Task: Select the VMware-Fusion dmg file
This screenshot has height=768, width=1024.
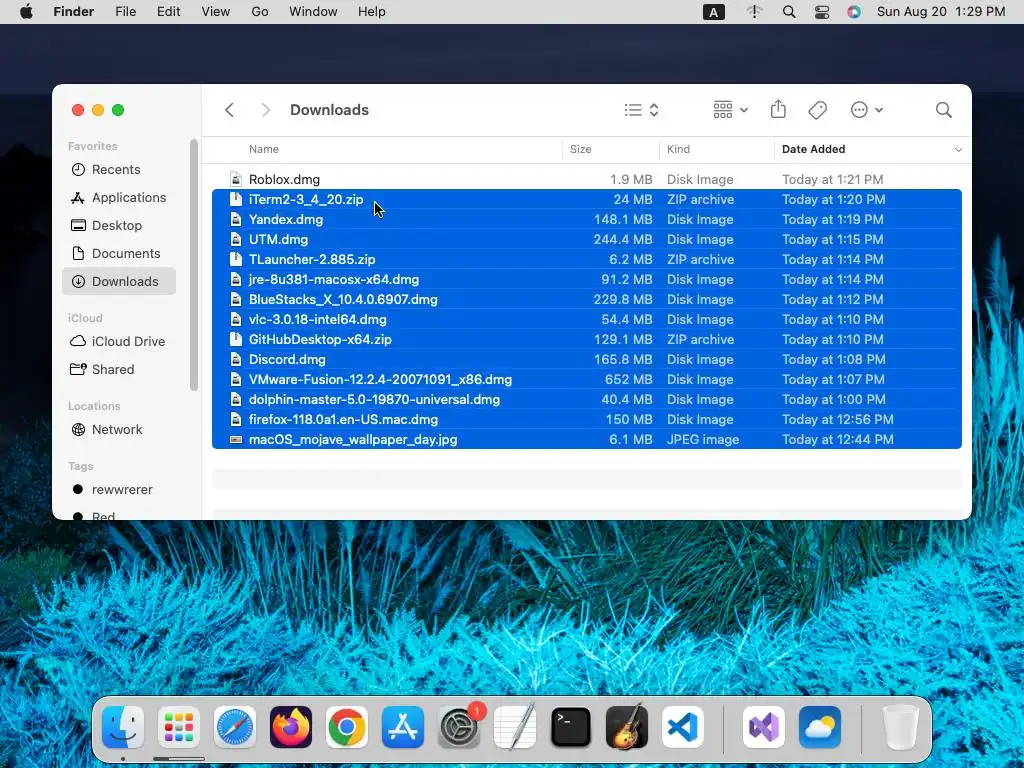Action: pyautogui.click(x=586, y=379)
